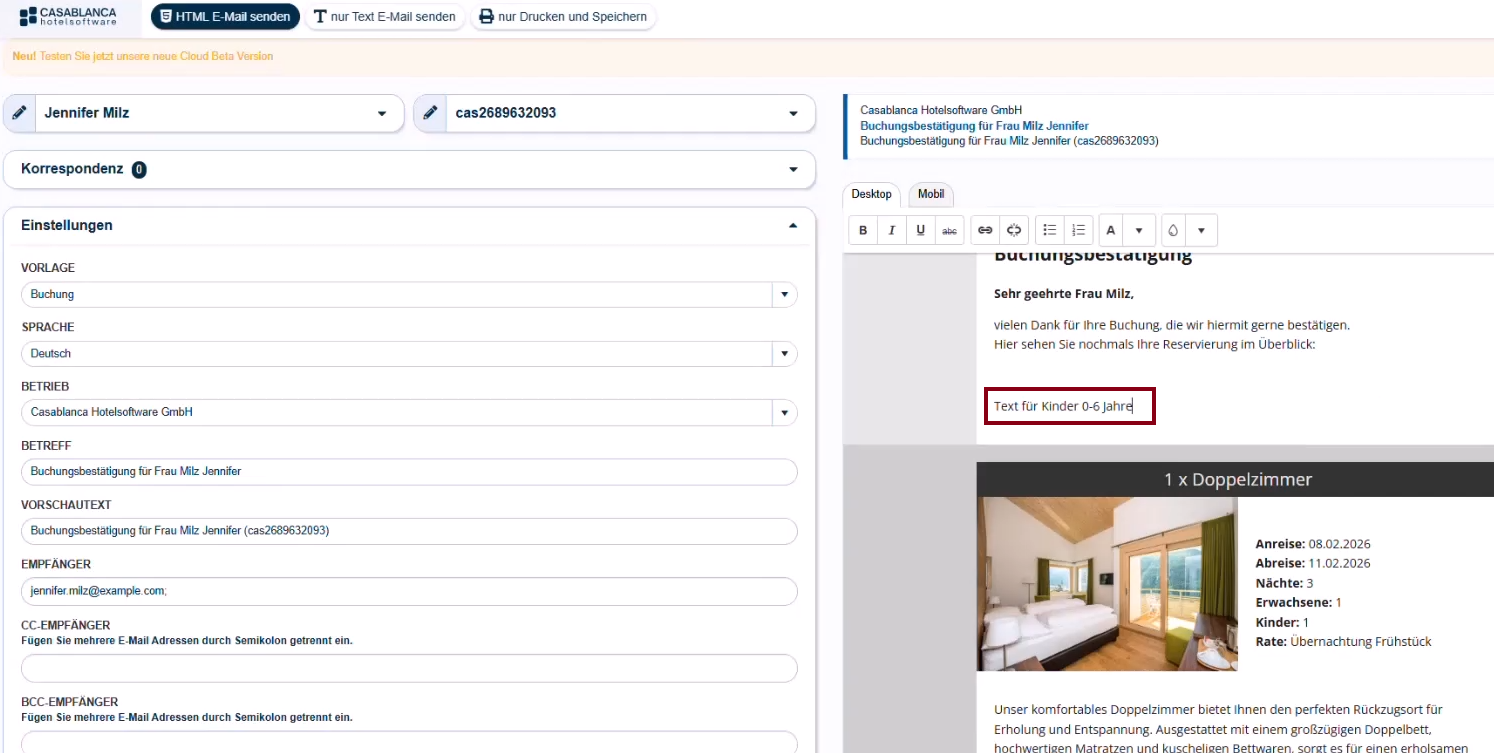Select the Desktop preview tab
Viewport: 1494px width, 753px height.
(870, 195)
